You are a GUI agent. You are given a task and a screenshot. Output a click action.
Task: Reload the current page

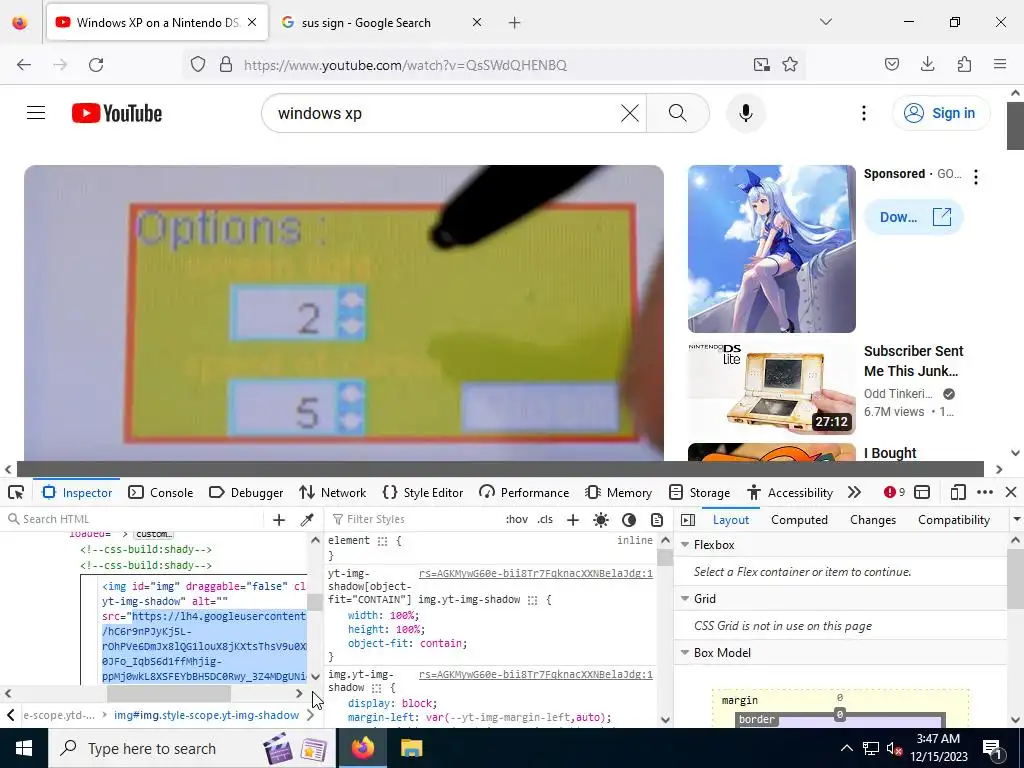click(96, 65)
